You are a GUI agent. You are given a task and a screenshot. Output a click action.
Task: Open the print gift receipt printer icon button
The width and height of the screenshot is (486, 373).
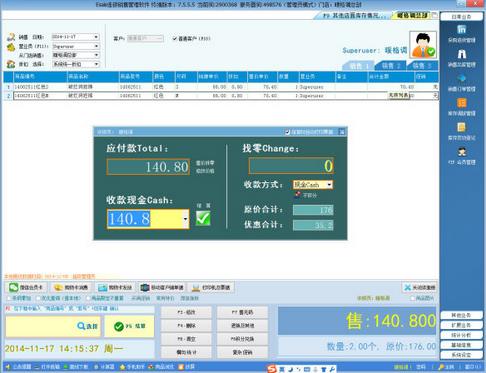211,287
